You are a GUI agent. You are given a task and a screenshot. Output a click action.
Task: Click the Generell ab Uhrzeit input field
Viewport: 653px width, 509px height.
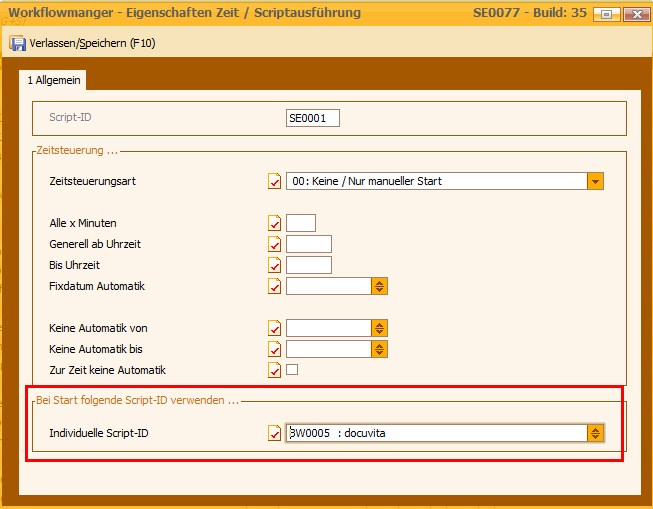click(308, 244)
